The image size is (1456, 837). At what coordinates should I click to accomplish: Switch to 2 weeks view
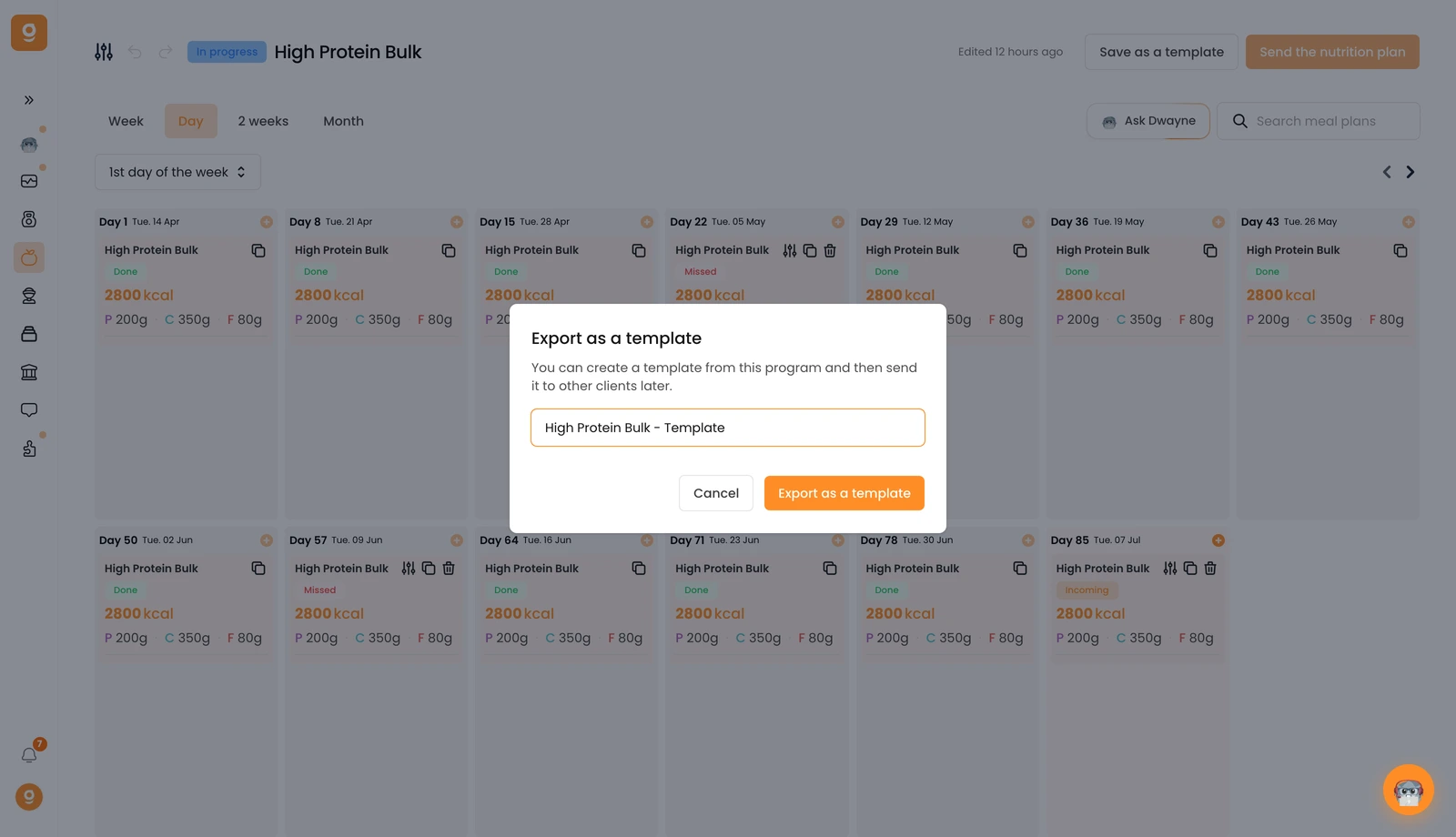coord(263,121)
